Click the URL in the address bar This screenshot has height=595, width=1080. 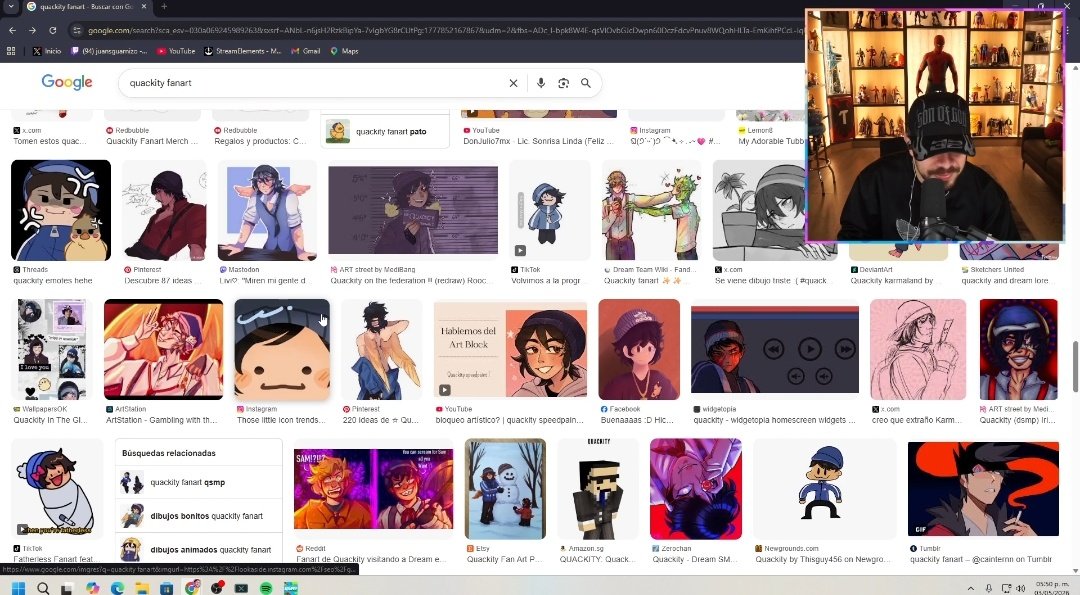tap(444, 30)
